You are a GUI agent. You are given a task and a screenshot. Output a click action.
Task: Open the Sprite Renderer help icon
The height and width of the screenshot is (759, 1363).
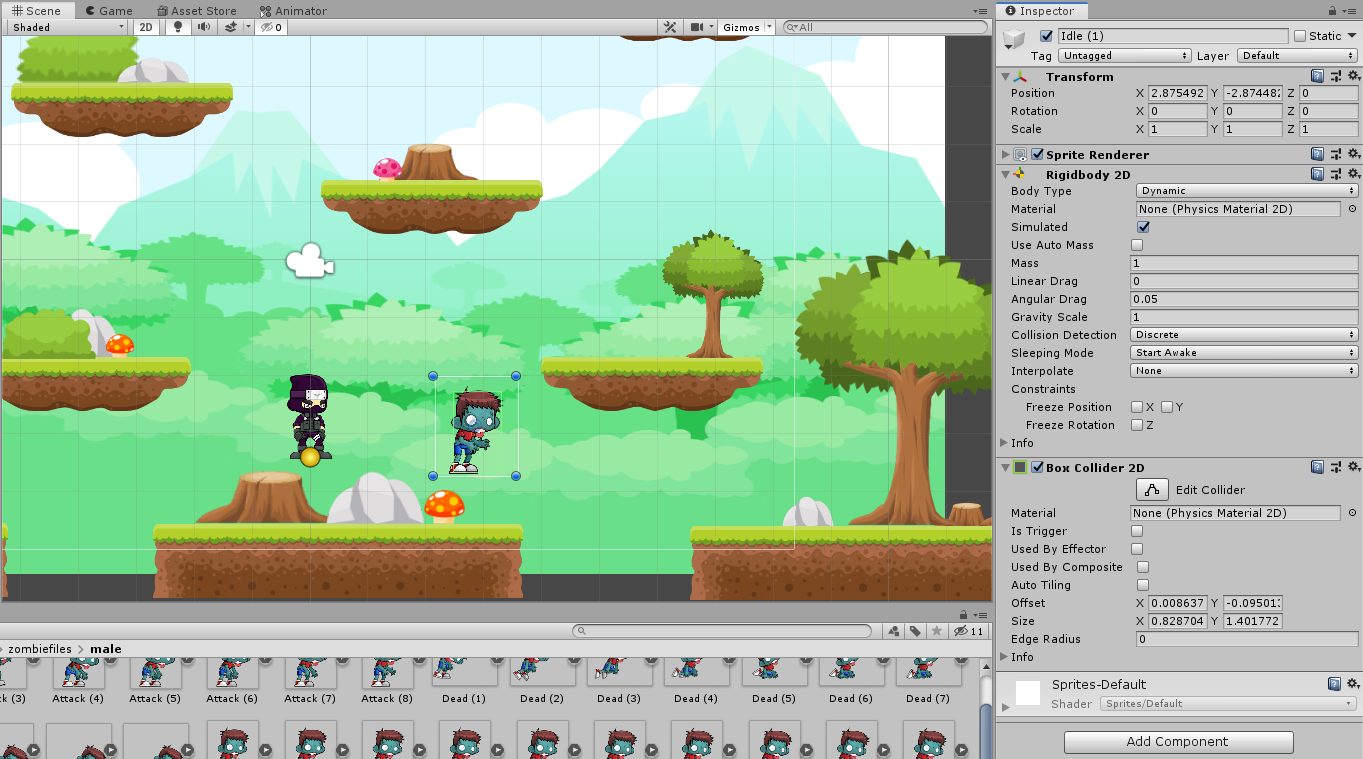click(x=1318, y=154)
